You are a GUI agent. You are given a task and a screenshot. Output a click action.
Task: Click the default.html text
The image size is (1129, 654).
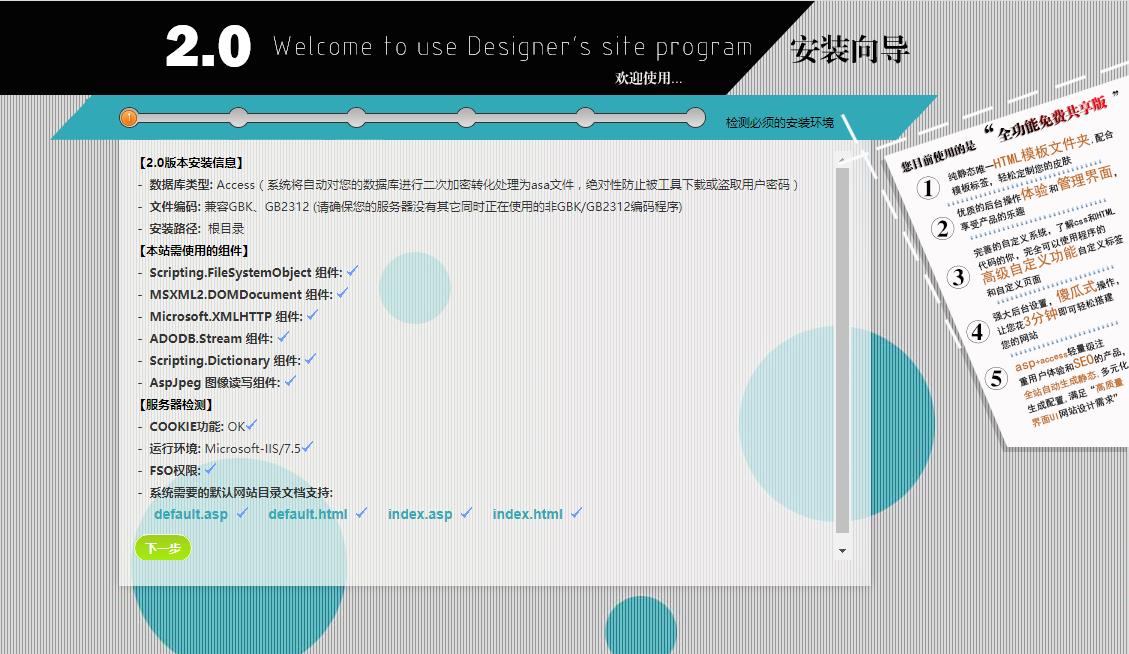[x=307, y=514]
